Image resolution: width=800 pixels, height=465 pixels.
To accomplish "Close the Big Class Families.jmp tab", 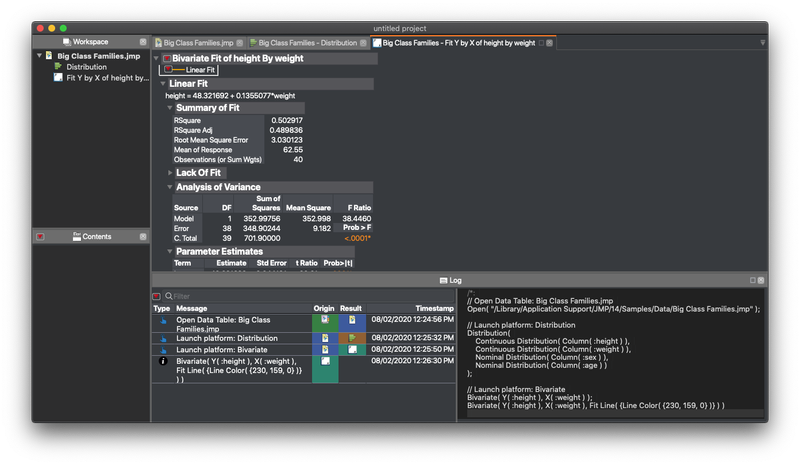I will pos(241,43).
